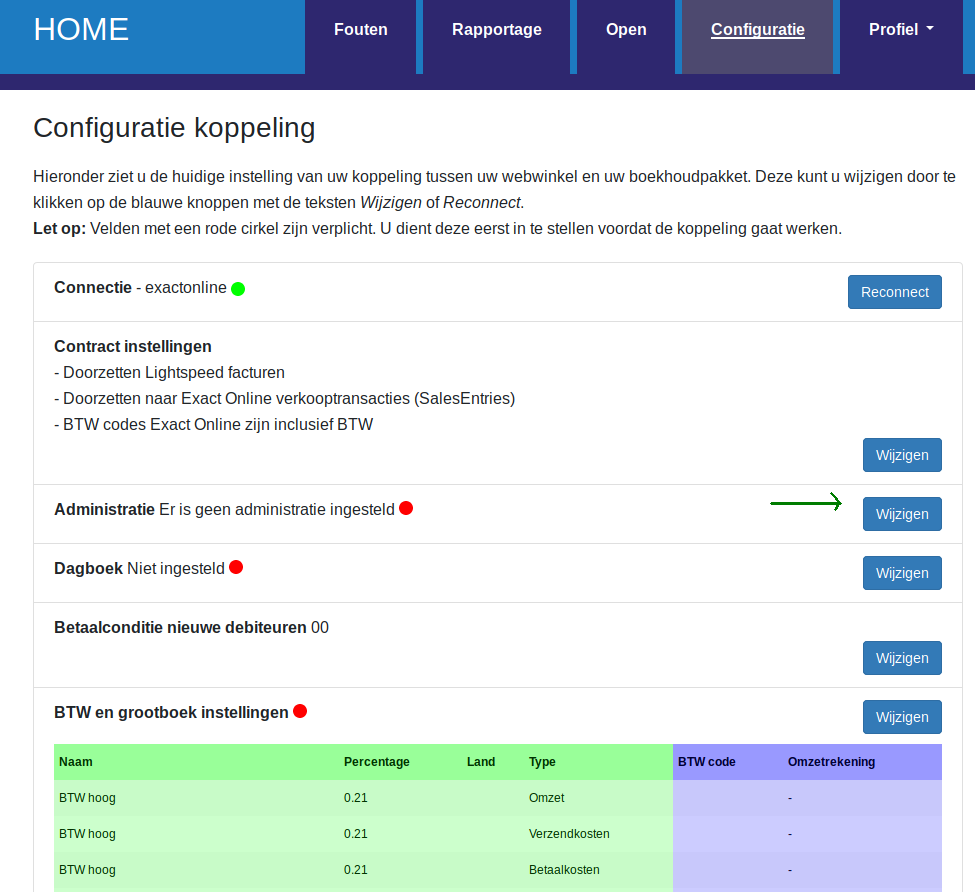Click the red circle beside Dagboek status
Viewport: 975px width, 892px height.
(236, 567)
